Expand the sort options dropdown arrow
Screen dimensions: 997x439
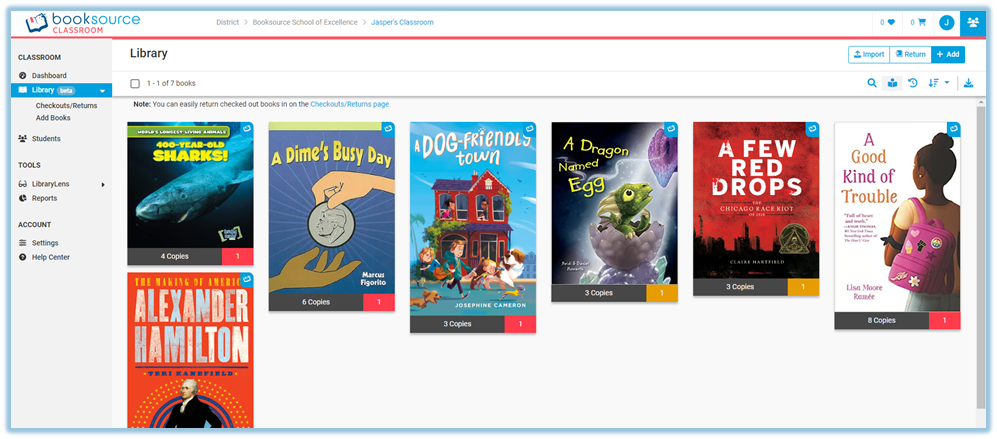pos(947,83)
